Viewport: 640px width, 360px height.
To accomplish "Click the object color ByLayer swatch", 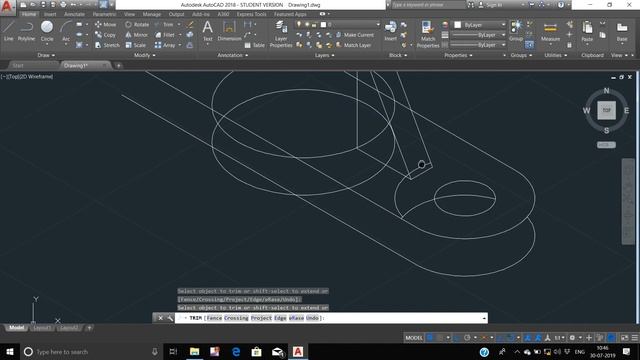I will (x=458, y=25).
